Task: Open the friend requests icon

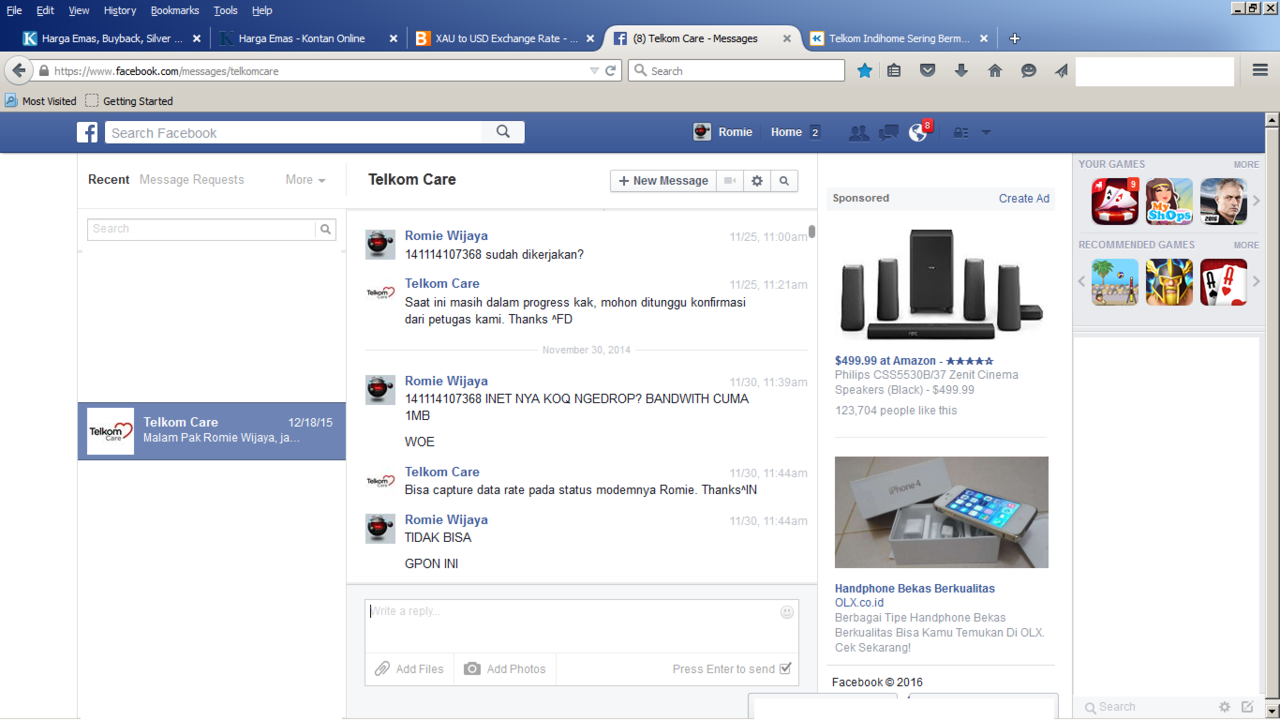Action: 858,133
